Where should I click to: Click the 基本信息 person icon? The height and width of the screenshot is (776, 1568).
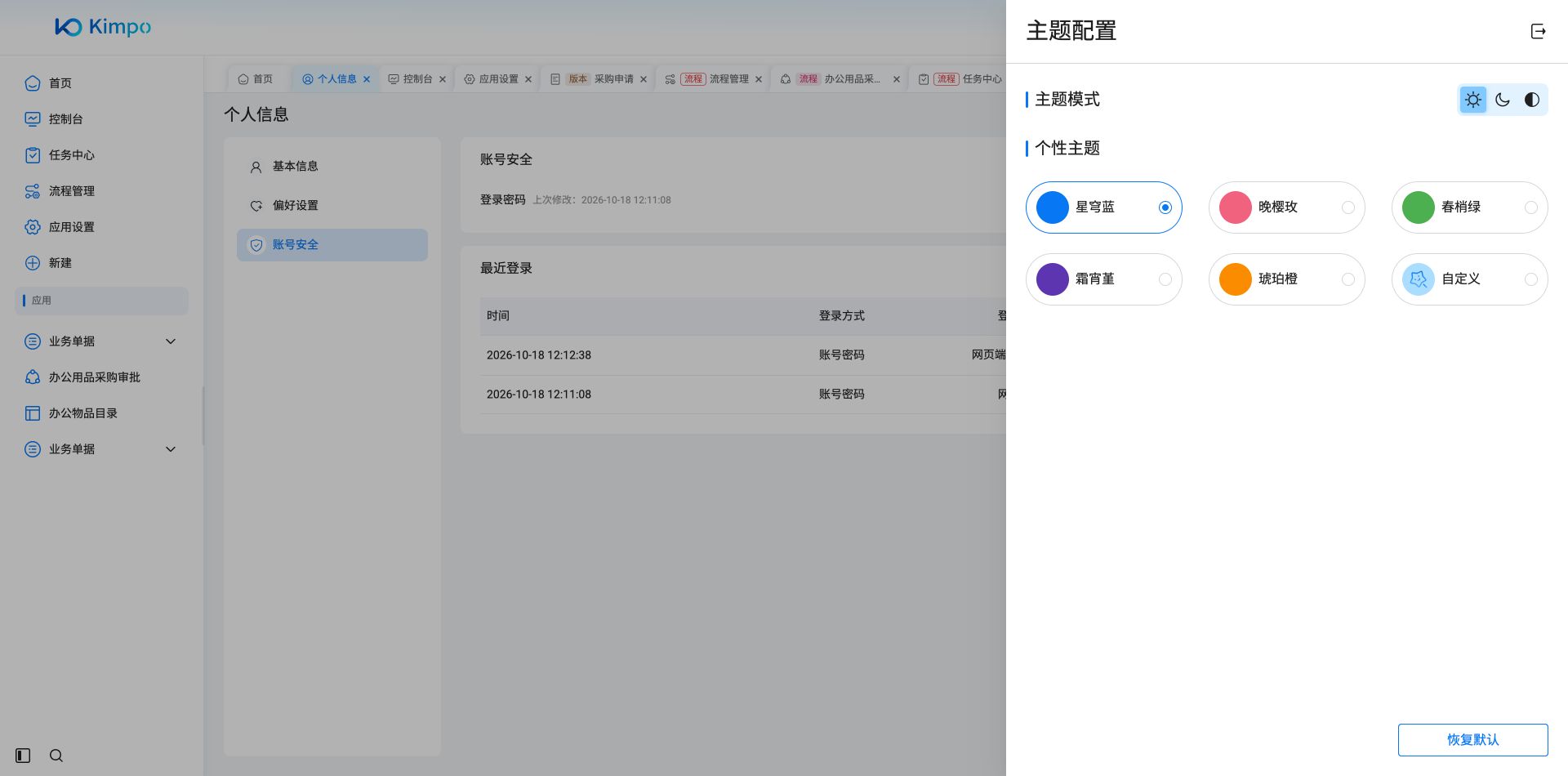point(256,167)
